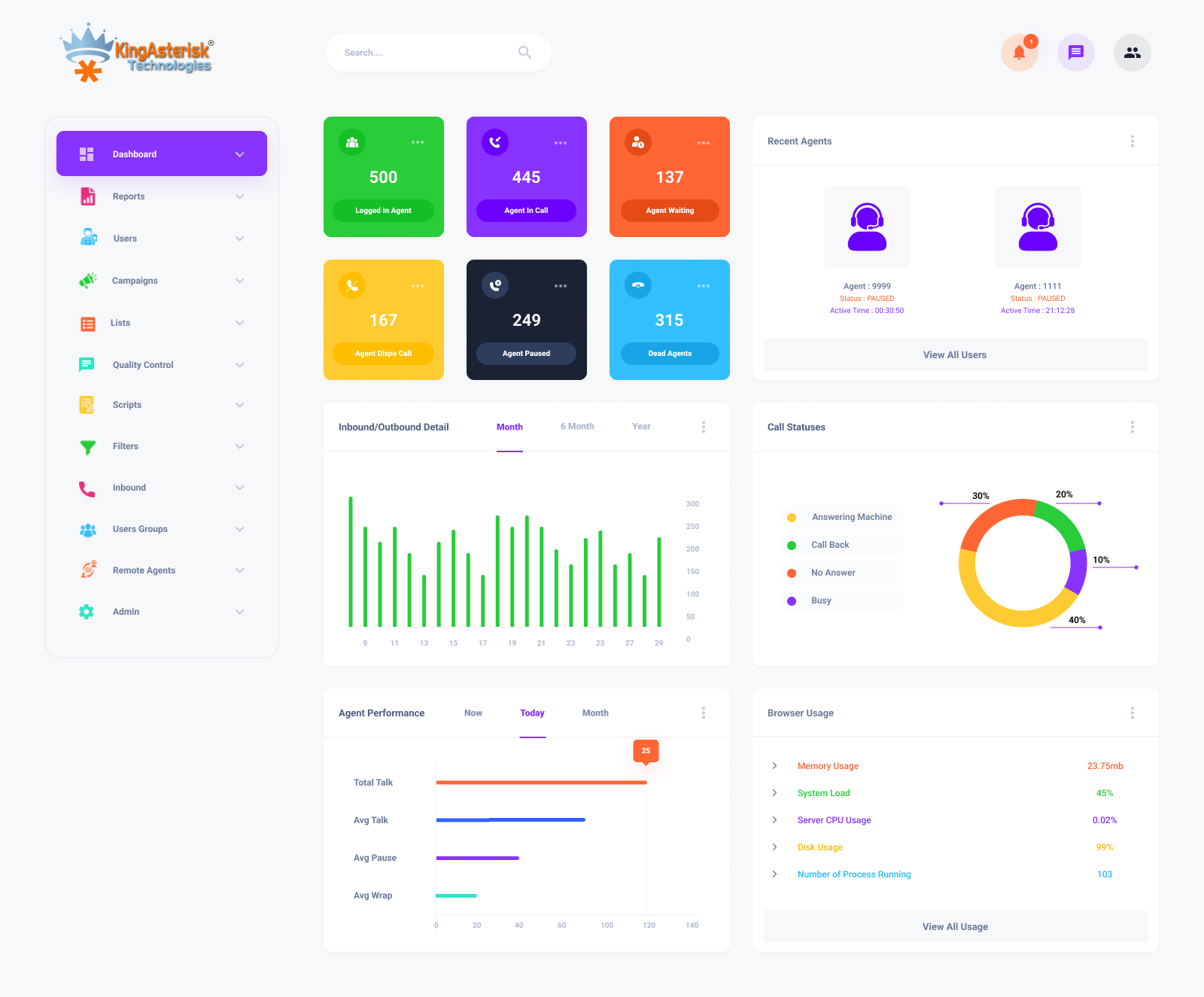1204x997 pixels.
Task: Click the user accounts icon in header
Action: point(1133,53)
